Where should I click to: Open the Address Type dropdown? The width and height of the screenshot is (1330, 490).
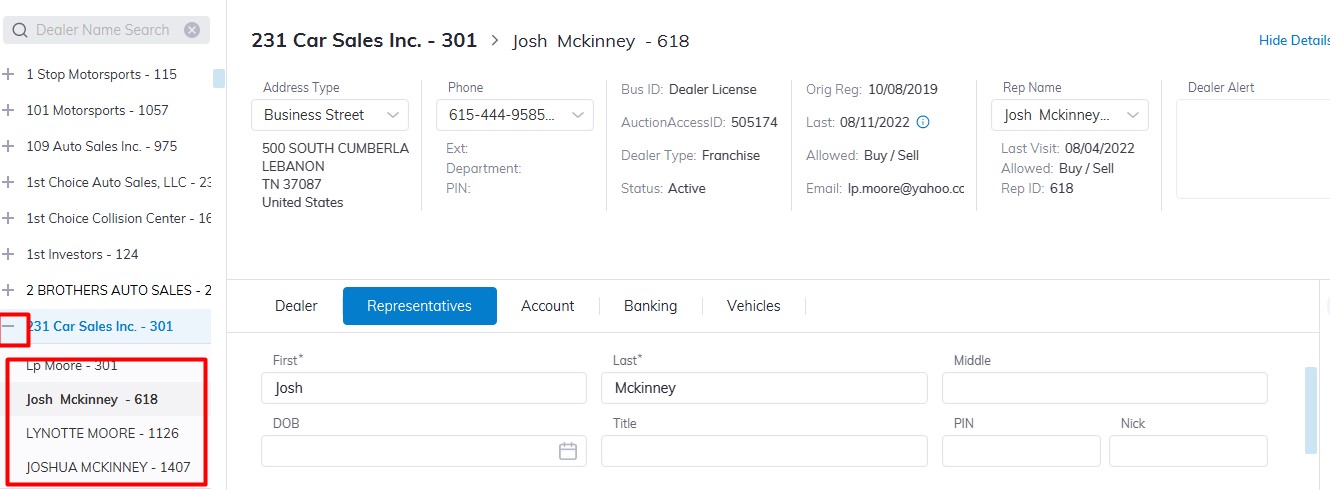[330, 115]
